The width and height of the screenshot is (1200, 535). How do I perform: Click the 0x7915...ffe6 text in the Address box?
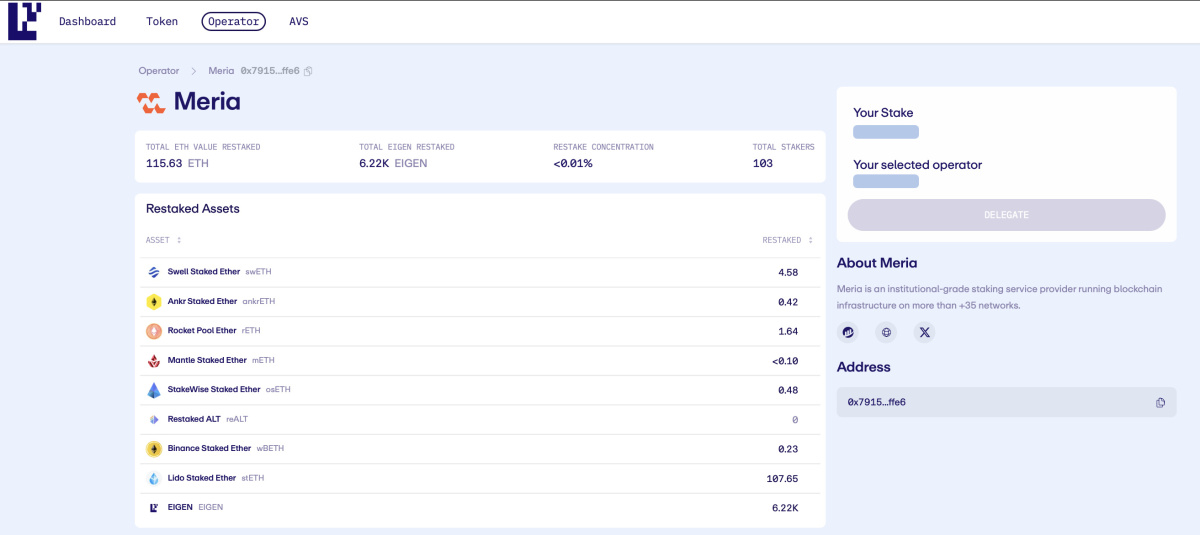click(x=877, y=402)
